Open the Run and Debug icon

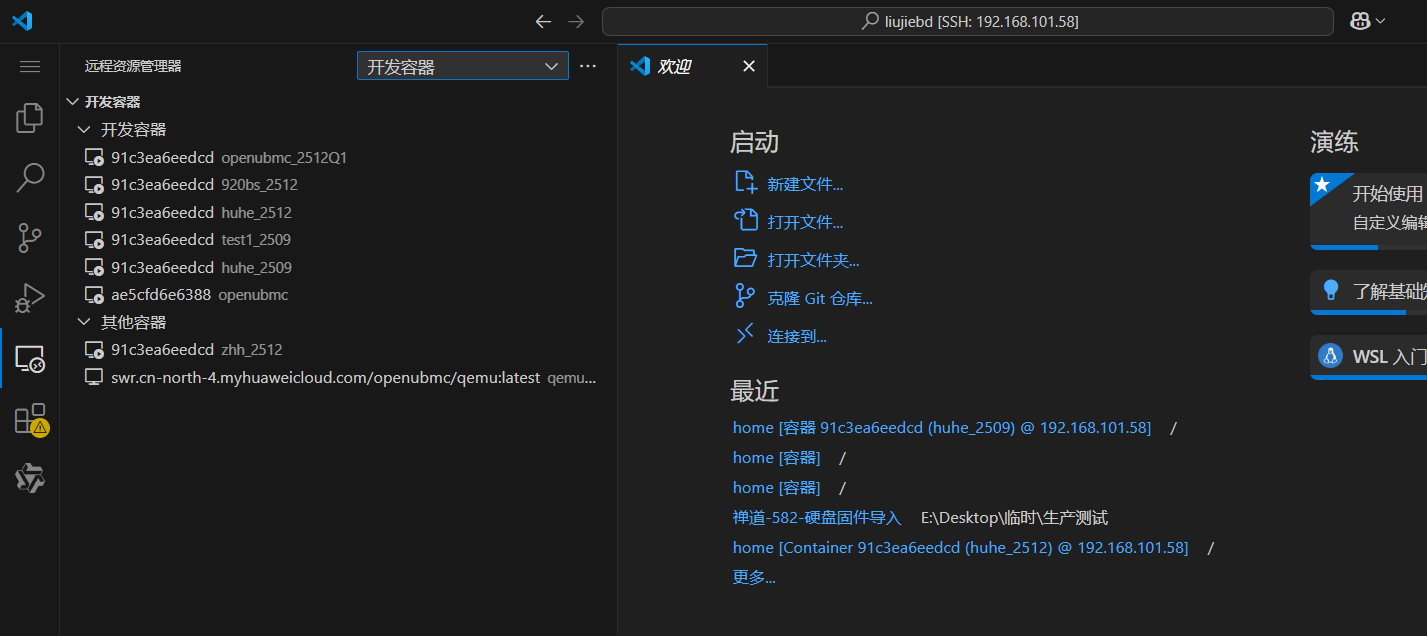click(x=30, y=298)
